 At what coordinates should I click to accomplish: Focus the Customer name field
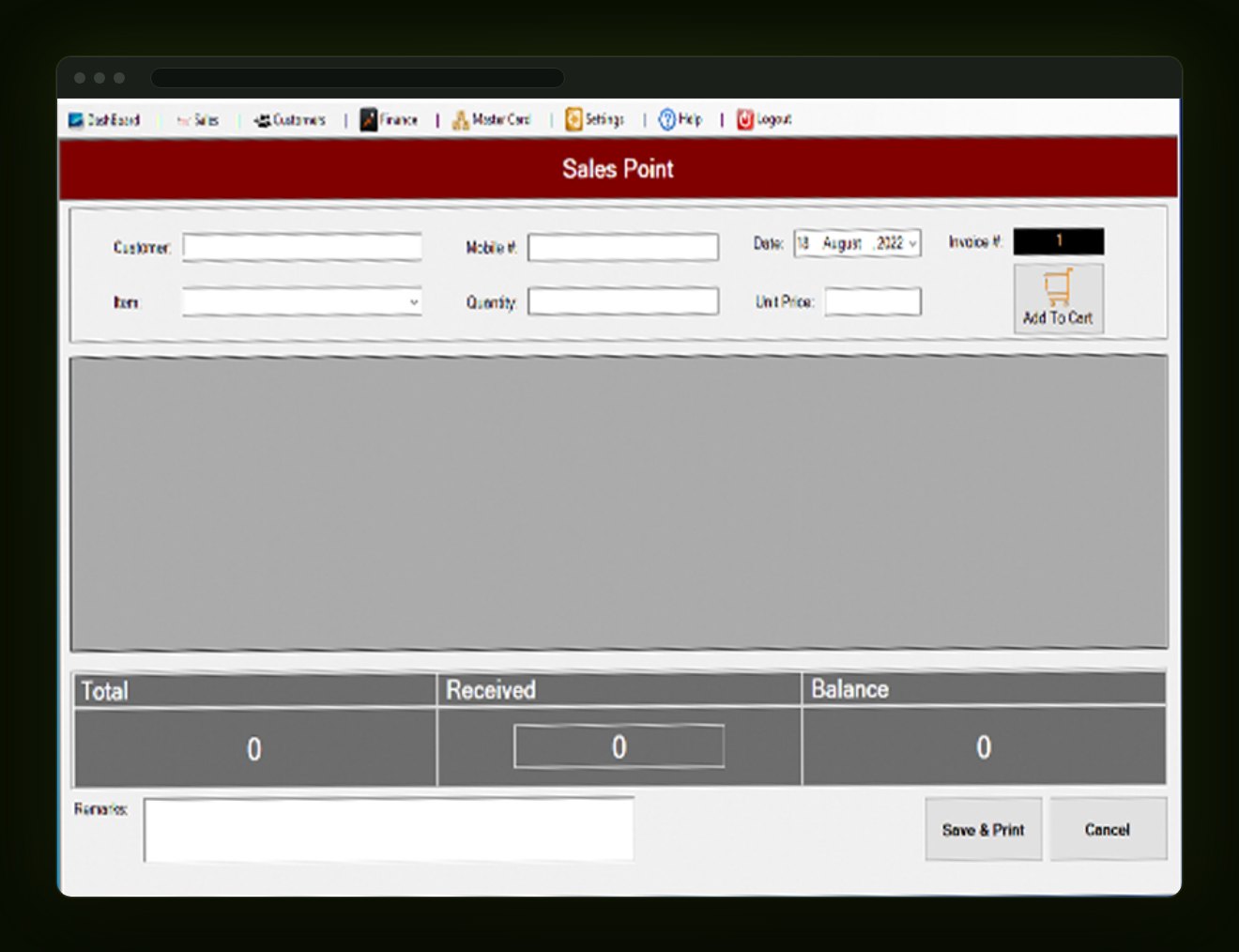(302, 248)
